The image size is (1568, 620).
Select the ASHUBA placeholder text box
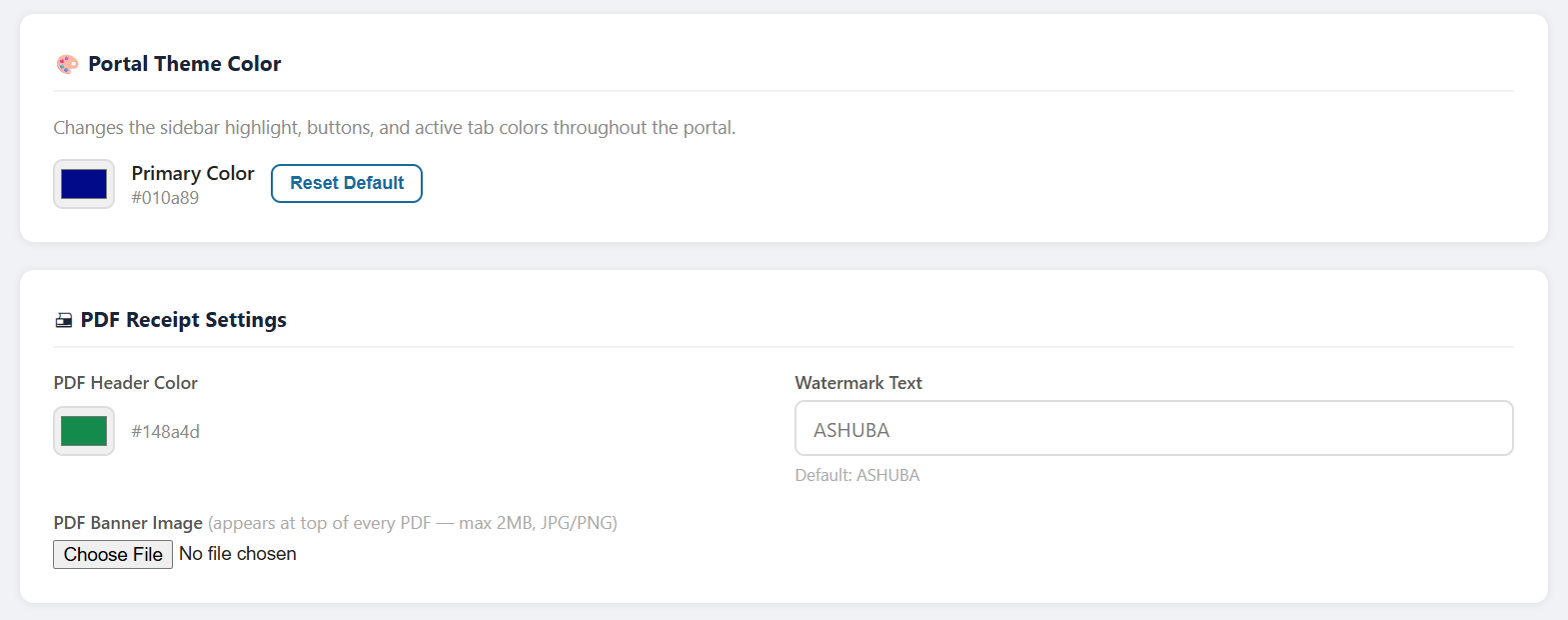[x=1154, y=428]
